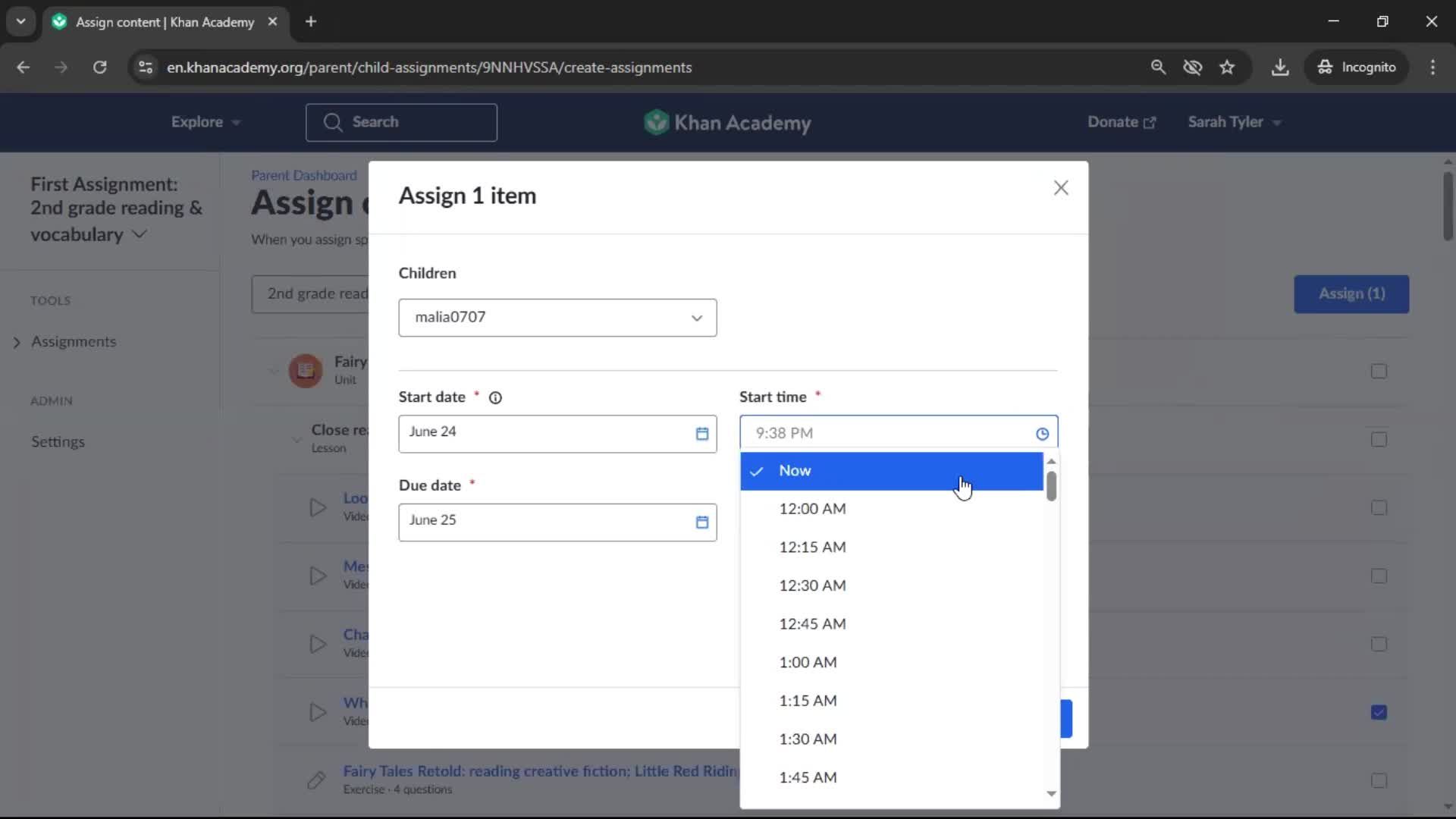Open the Explore dropdown menu
Image resolution: width=1456 pixels, height=819 pixels.
(x=206, y=122)
